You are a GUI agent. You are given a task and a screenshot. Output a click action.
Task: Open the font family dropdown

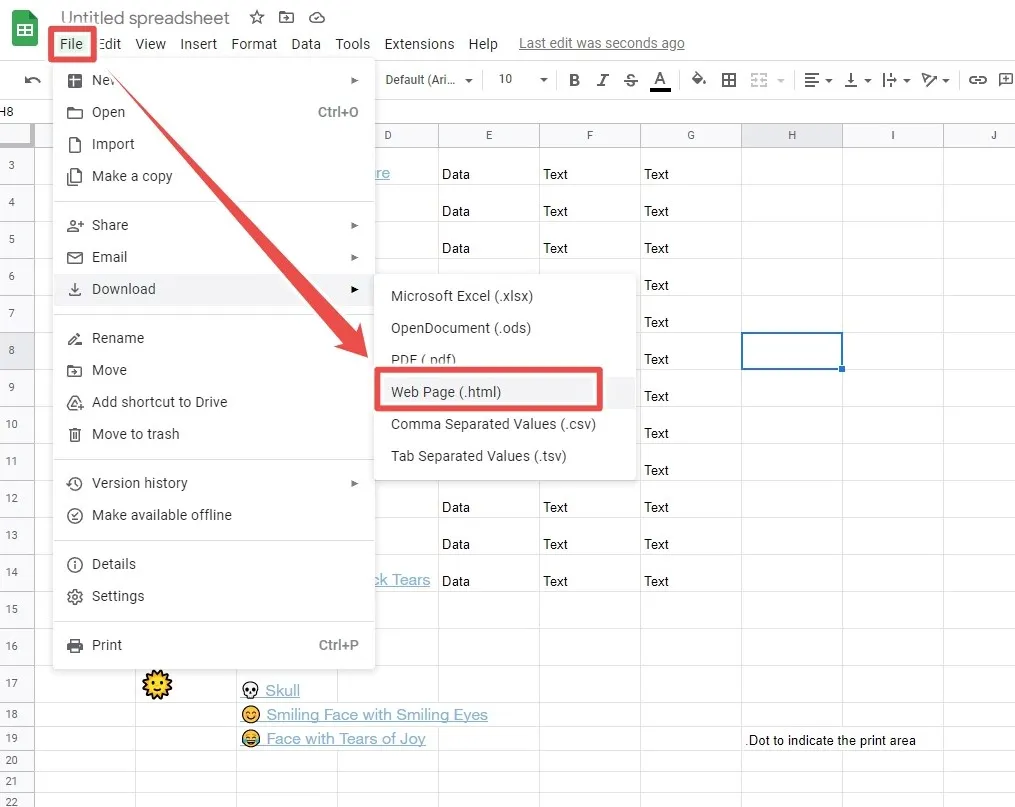point(429,80)
